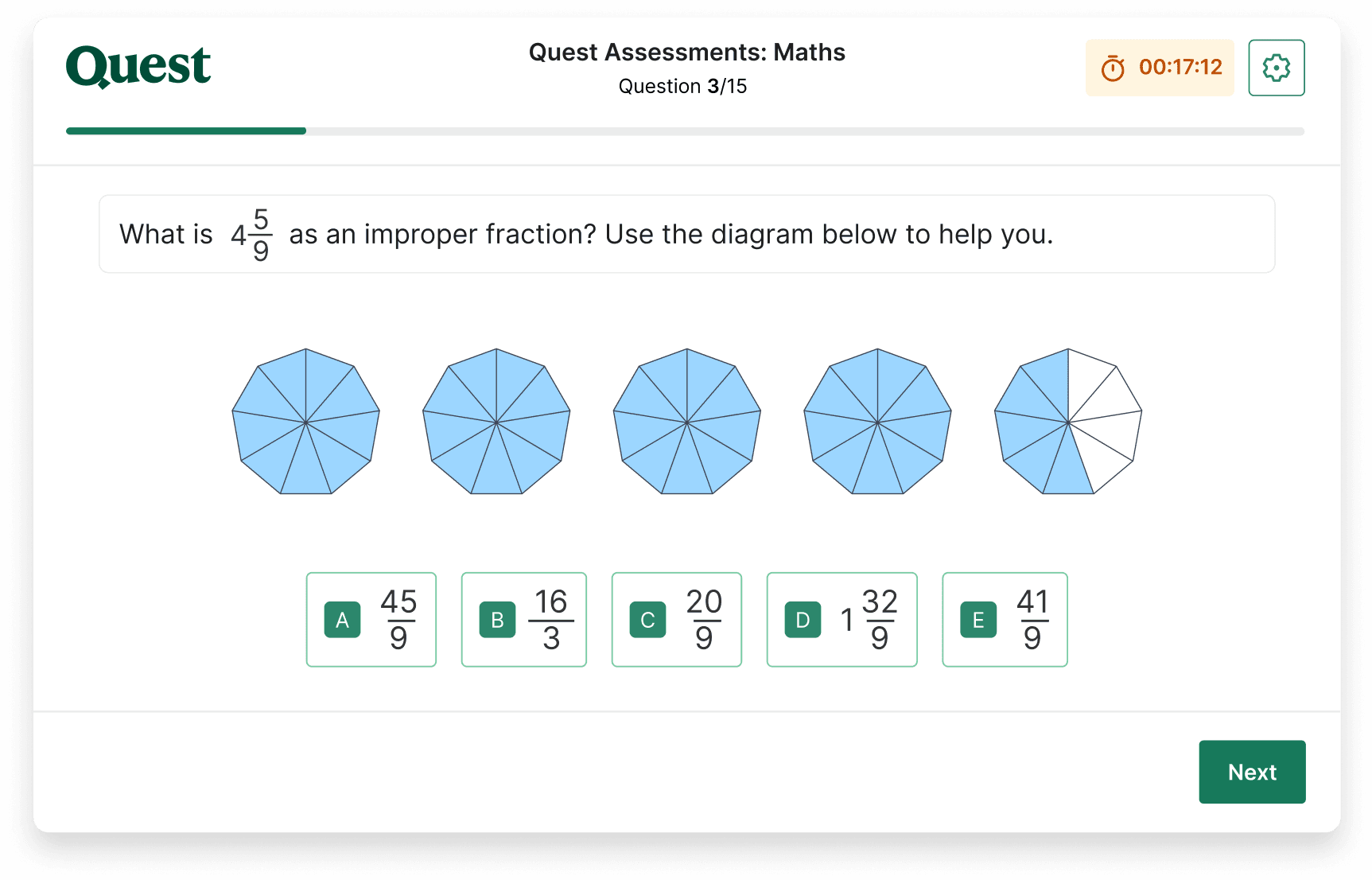Click the timer stopwatch icon
This screenshot has height=880, width=1372.
[x=1113, y=68]
